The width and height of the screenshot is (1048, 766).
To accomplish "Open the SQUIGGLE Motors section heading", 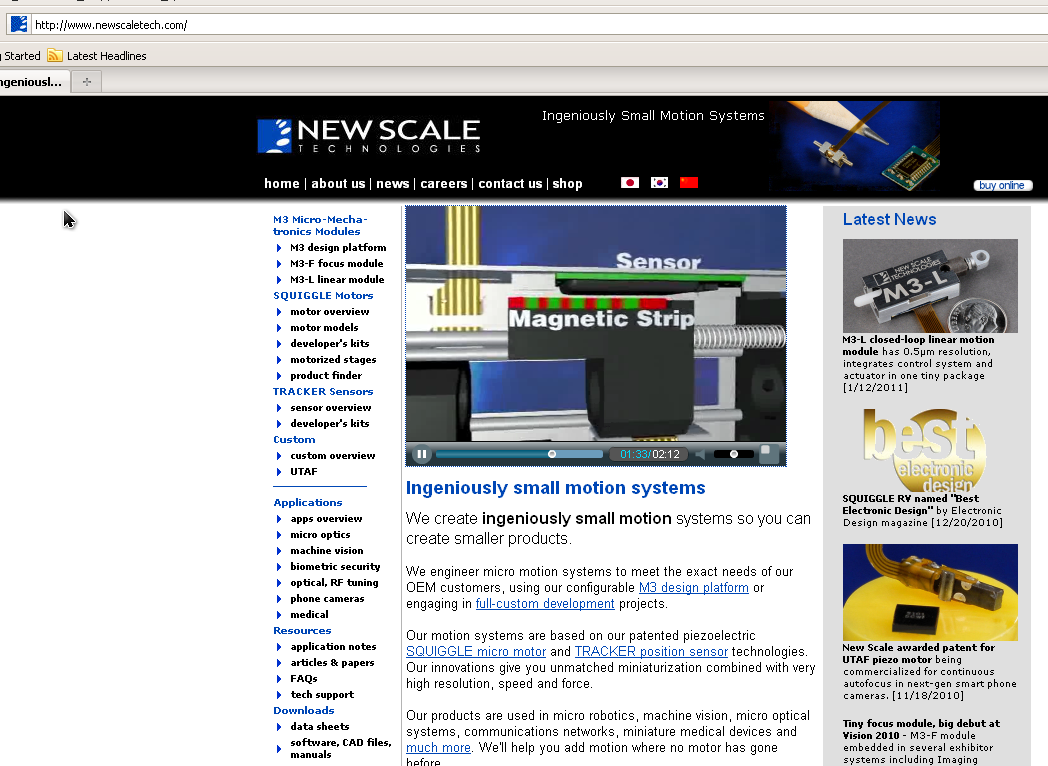I will coord(323,295).
